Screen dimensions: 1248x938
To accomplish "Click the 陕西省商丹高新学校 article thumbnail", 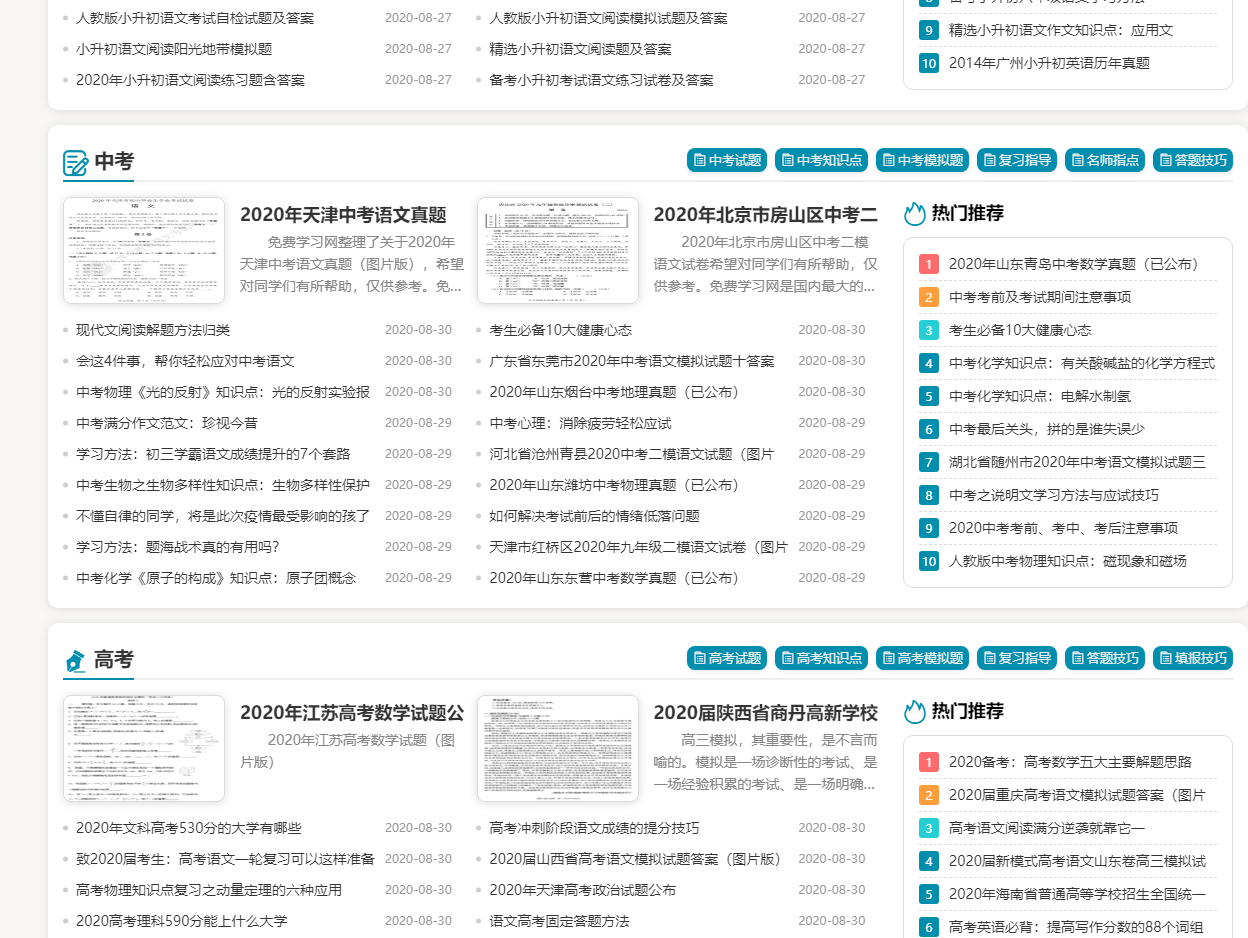I will pyautogui.click(x=557, y=748).
